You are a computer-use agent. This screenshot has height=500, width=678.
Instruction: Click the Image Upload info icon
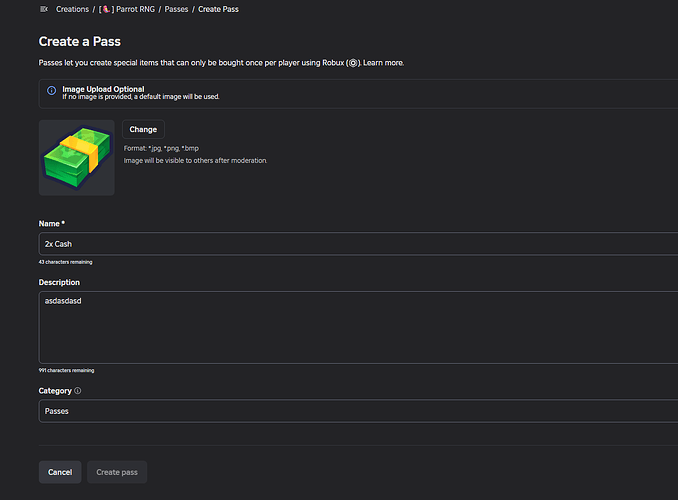[51, 90]
